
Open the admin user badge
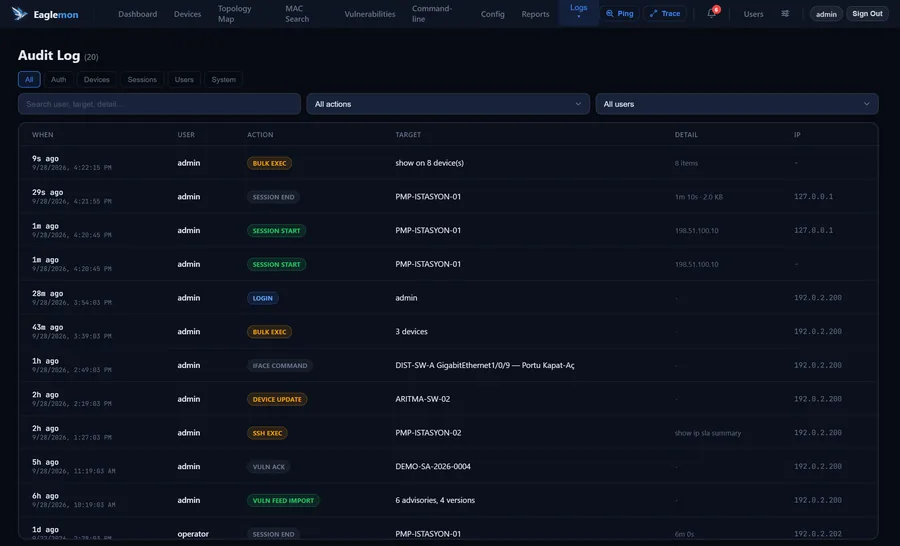[826, 14]
